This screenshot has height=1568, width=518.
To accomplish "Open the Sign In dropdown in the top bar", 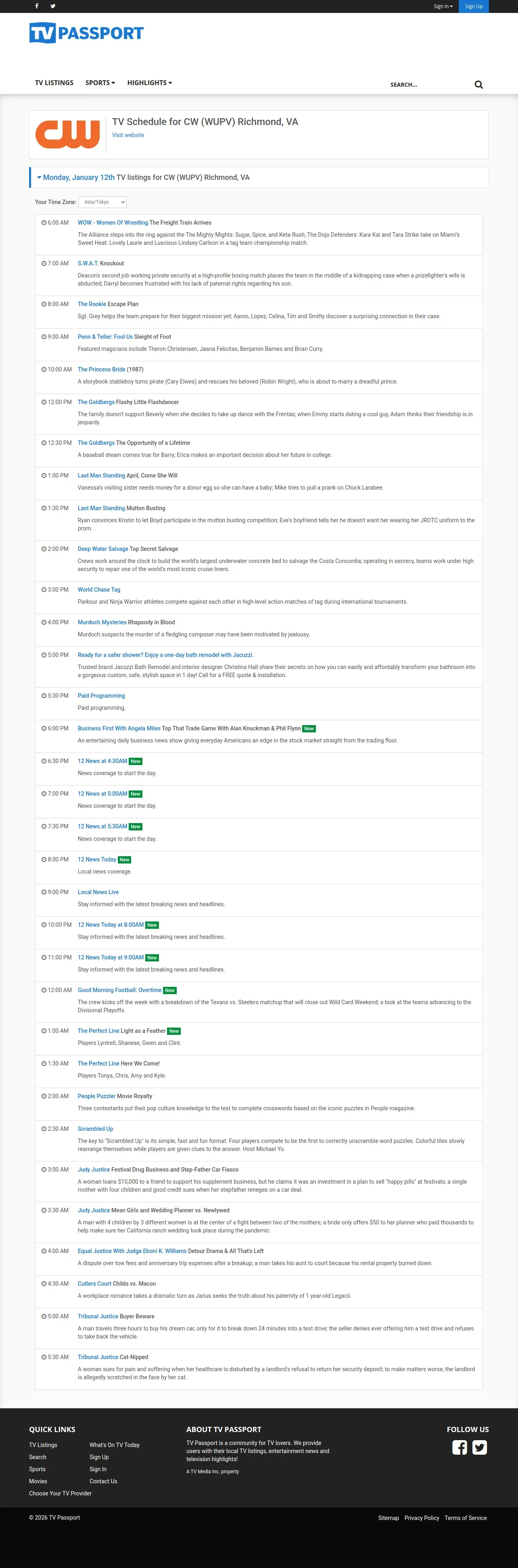I will tap(443, 6).
